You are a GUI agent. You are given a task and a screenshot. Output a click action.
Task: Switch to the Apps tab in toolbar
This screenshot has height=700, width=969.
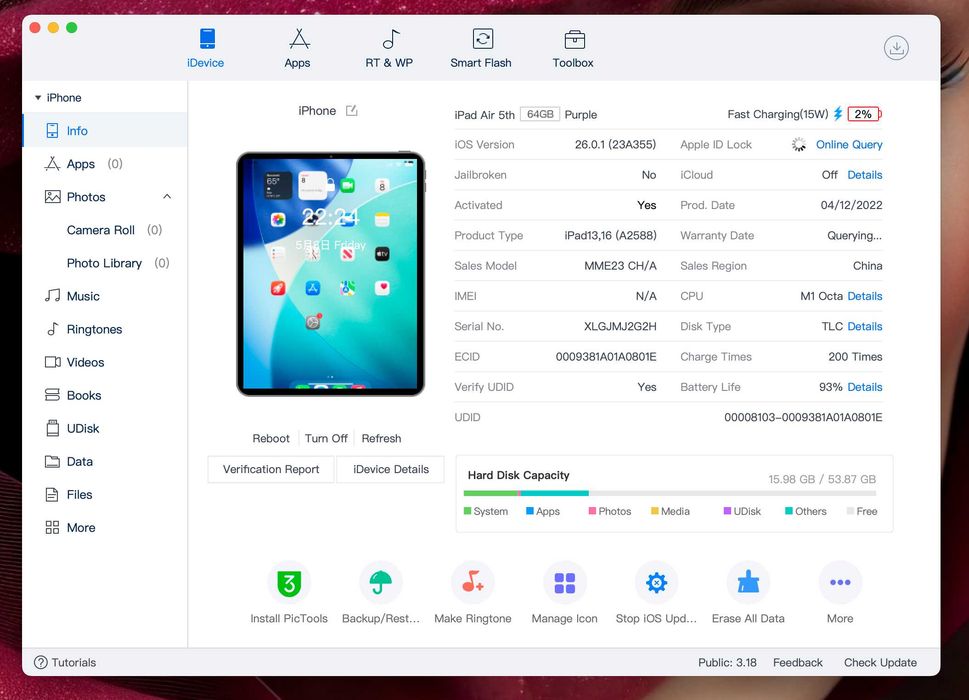tap(297, 48)
